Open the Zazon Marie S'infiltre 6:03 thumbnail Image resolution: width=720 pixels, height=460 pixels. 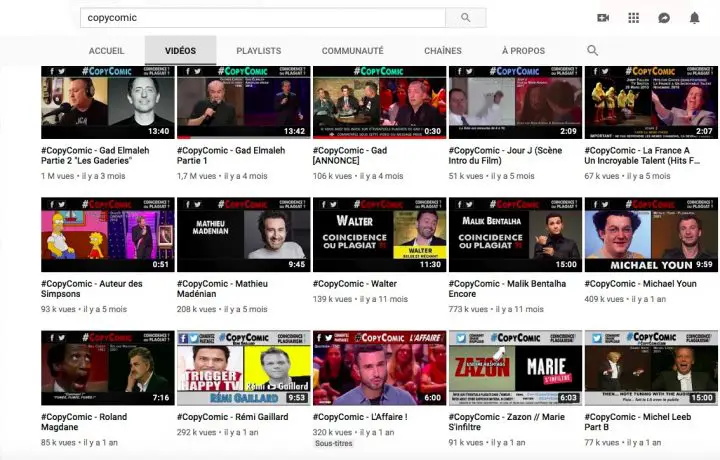click(516, 368)
